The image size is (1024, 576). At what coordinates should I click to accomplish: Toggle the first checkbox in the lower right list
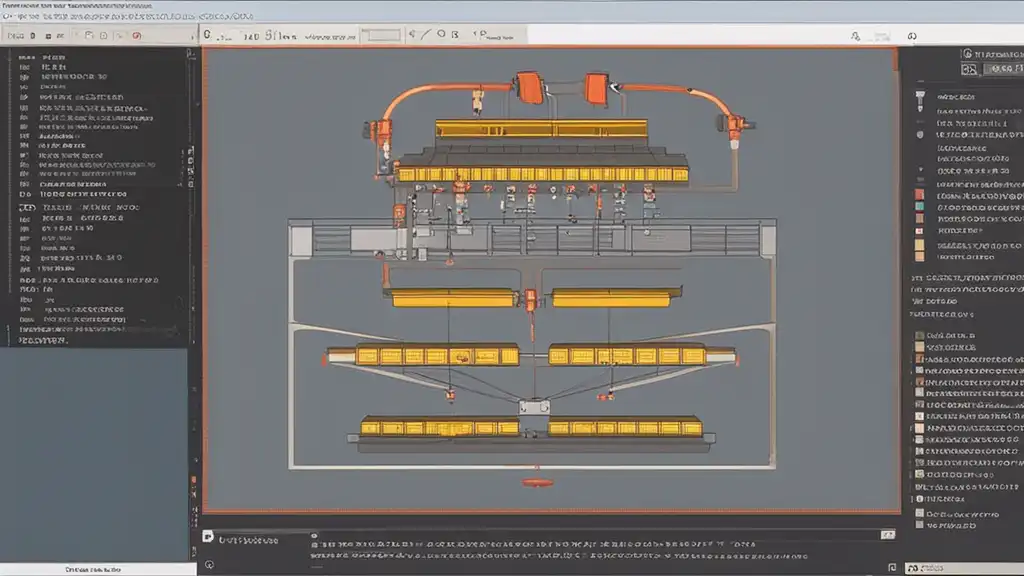[920, 335]
